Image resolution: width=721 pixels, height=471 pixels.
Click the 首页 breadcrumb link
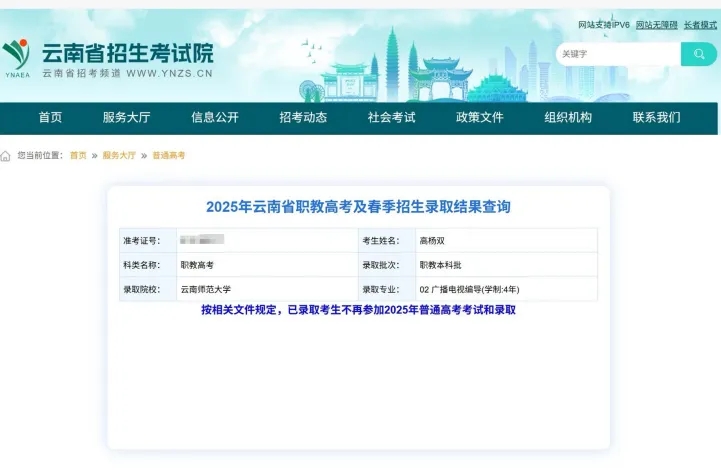(78, 156)
